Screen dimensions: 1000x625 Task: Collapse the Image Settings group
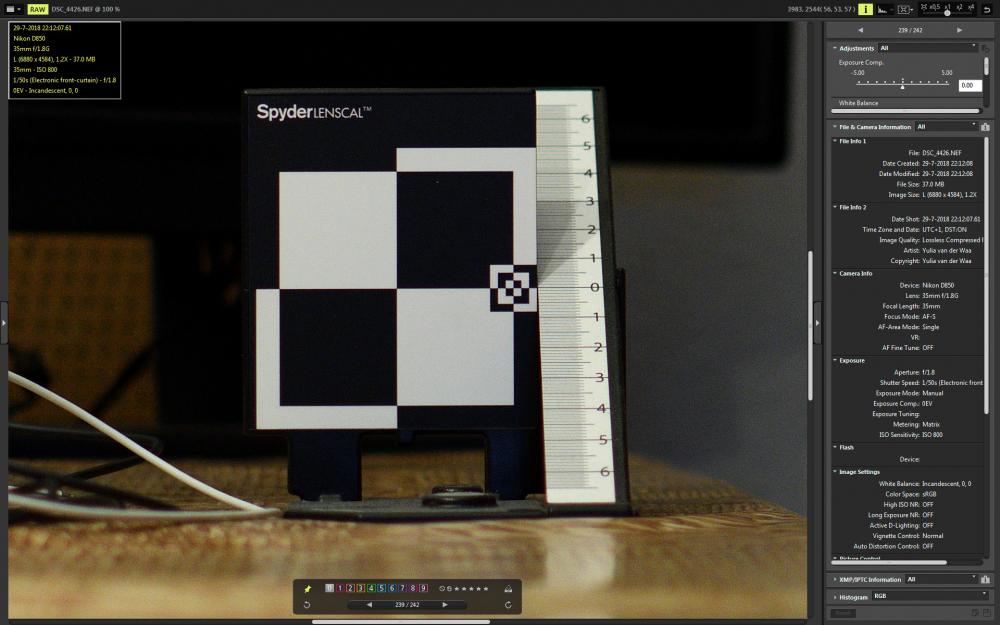click(835, 472)
